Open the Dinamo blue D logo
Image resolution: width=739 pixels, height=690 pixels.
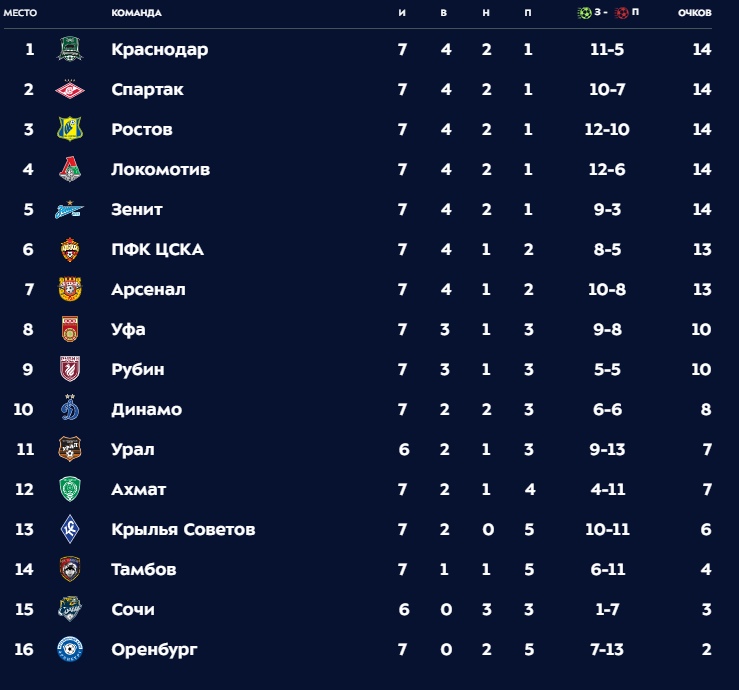[x=70, y=408]
